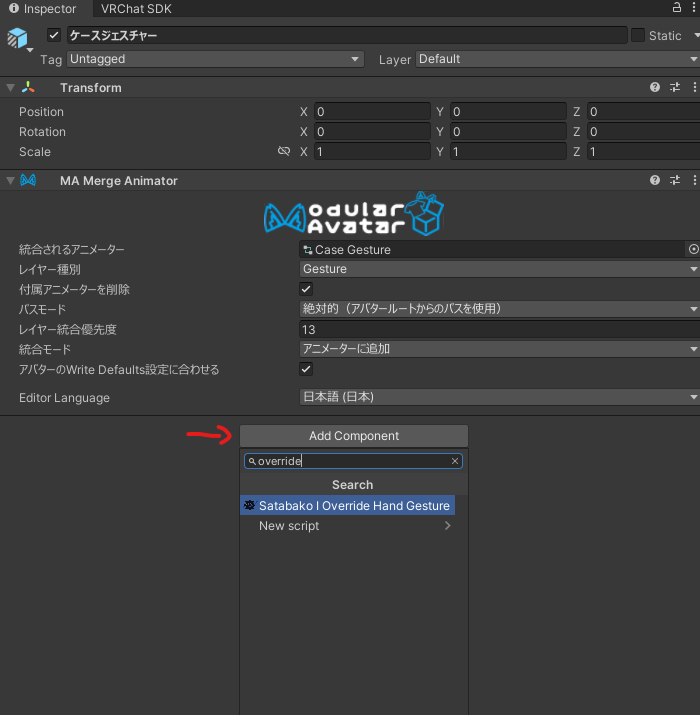Toggle the Inspector lock icon
This screenshot has height=715, width=700.
point(677,7)
